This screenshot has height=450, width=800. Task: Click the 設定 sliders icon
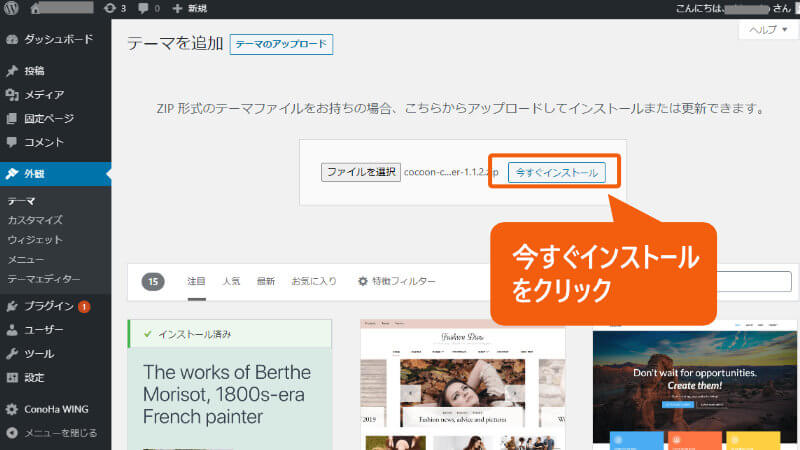pyautogui.click(x=12, y=378)
